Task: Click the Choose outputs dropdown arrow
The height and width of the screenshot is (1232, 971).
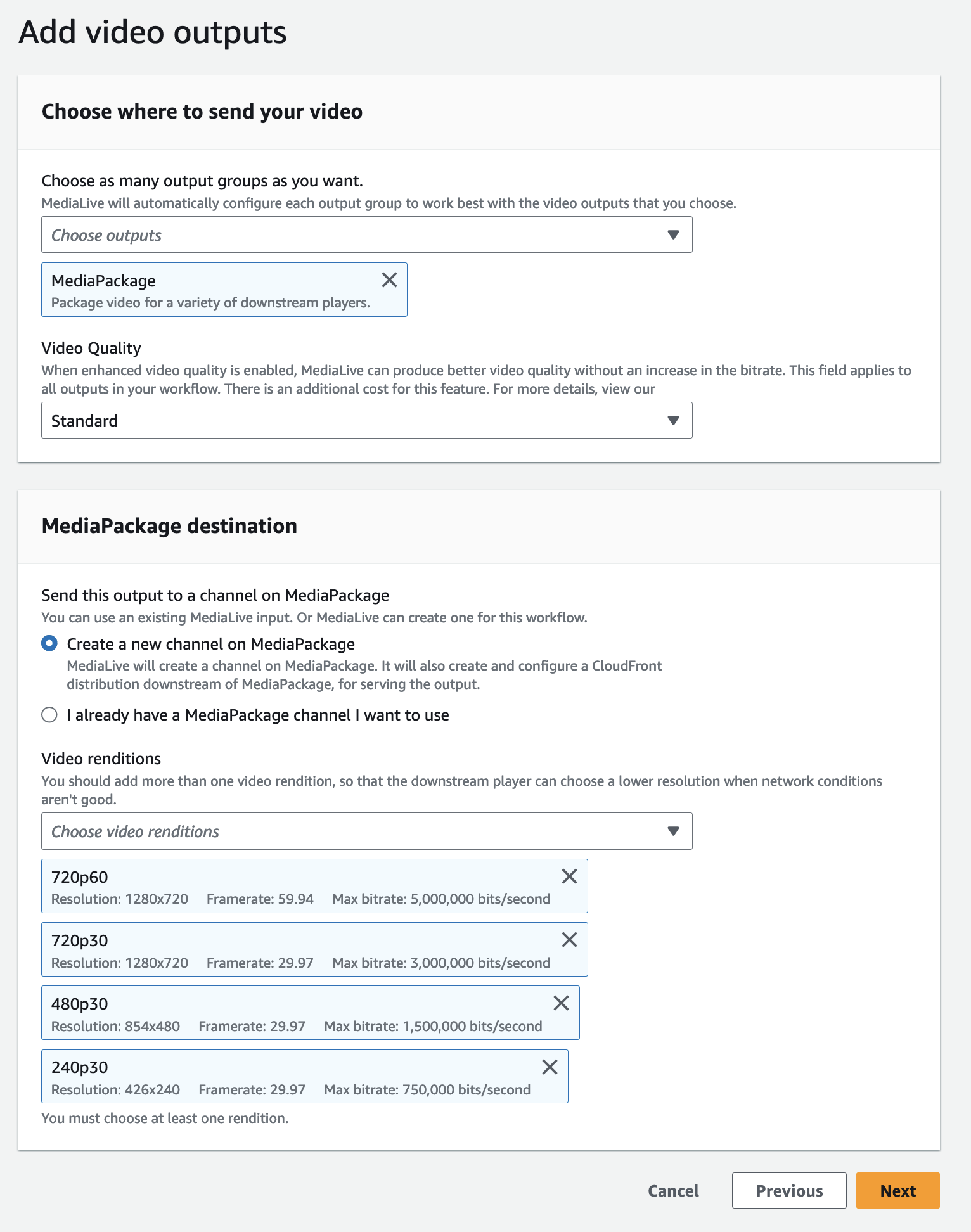Action: (x=673, y=235)
